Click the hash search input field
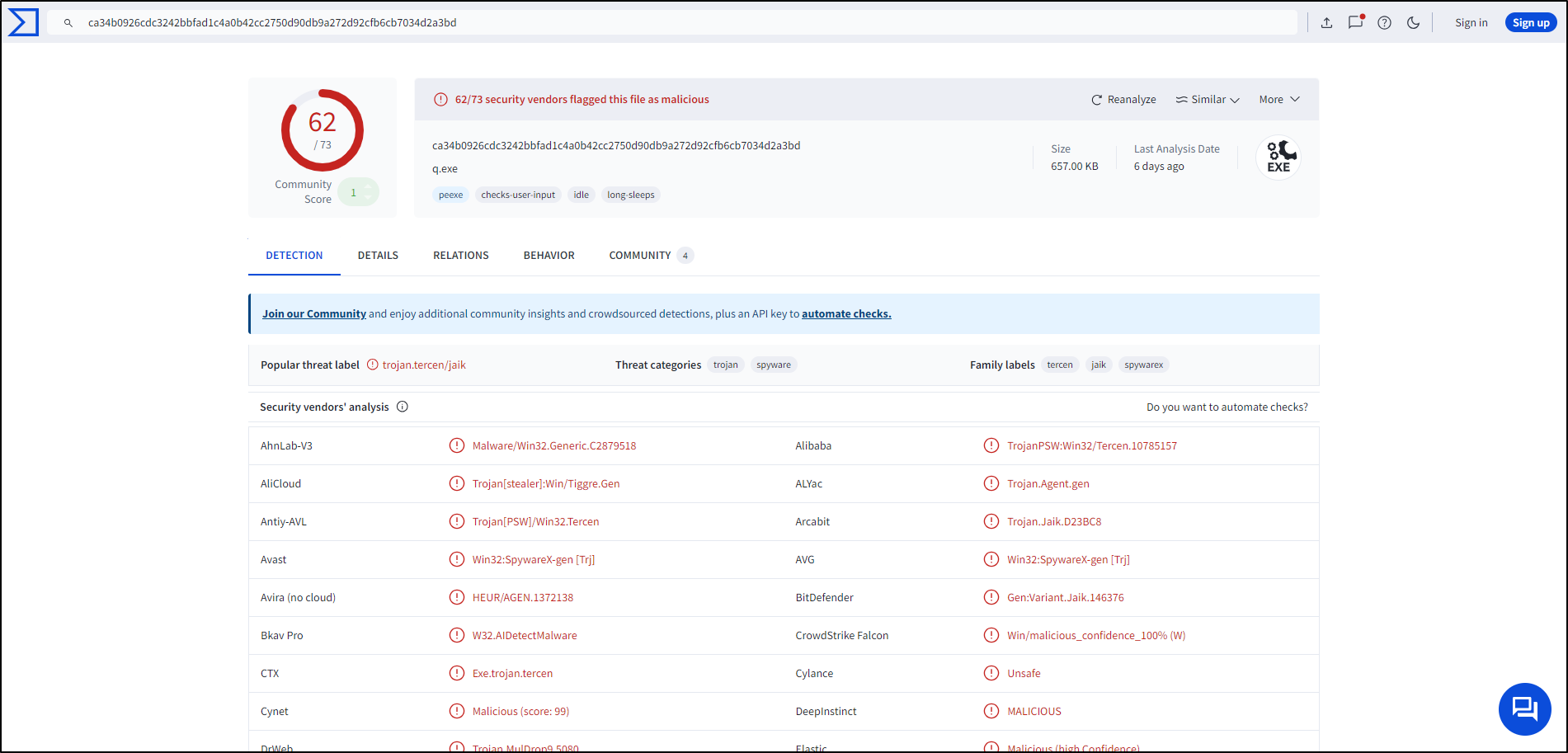Screen dimensions: 1568x753 point(672,23)
